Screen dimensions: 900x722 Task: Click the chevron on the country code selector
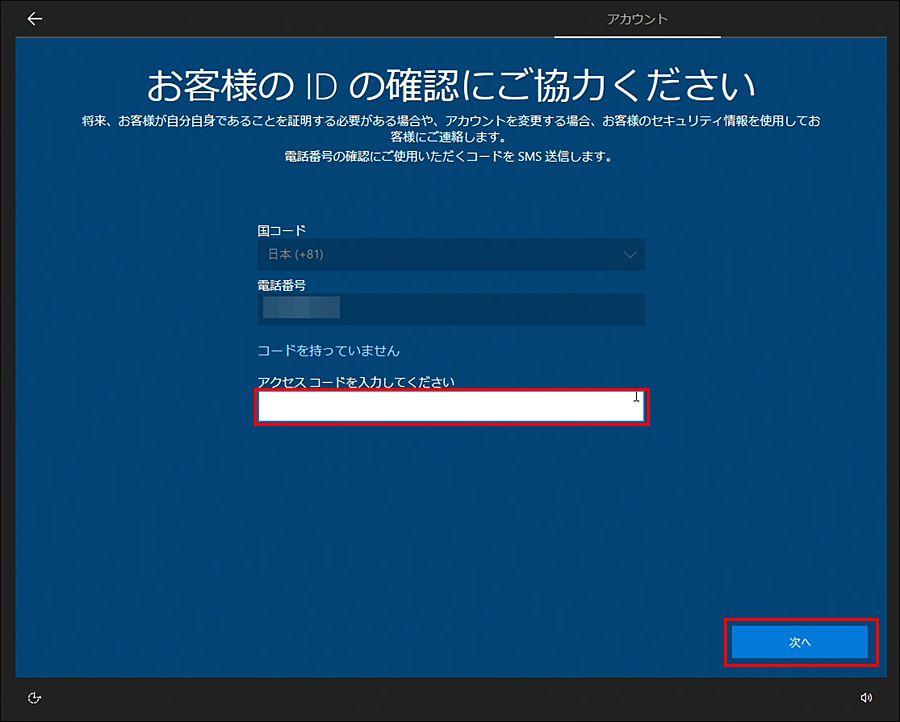point(630,254)
